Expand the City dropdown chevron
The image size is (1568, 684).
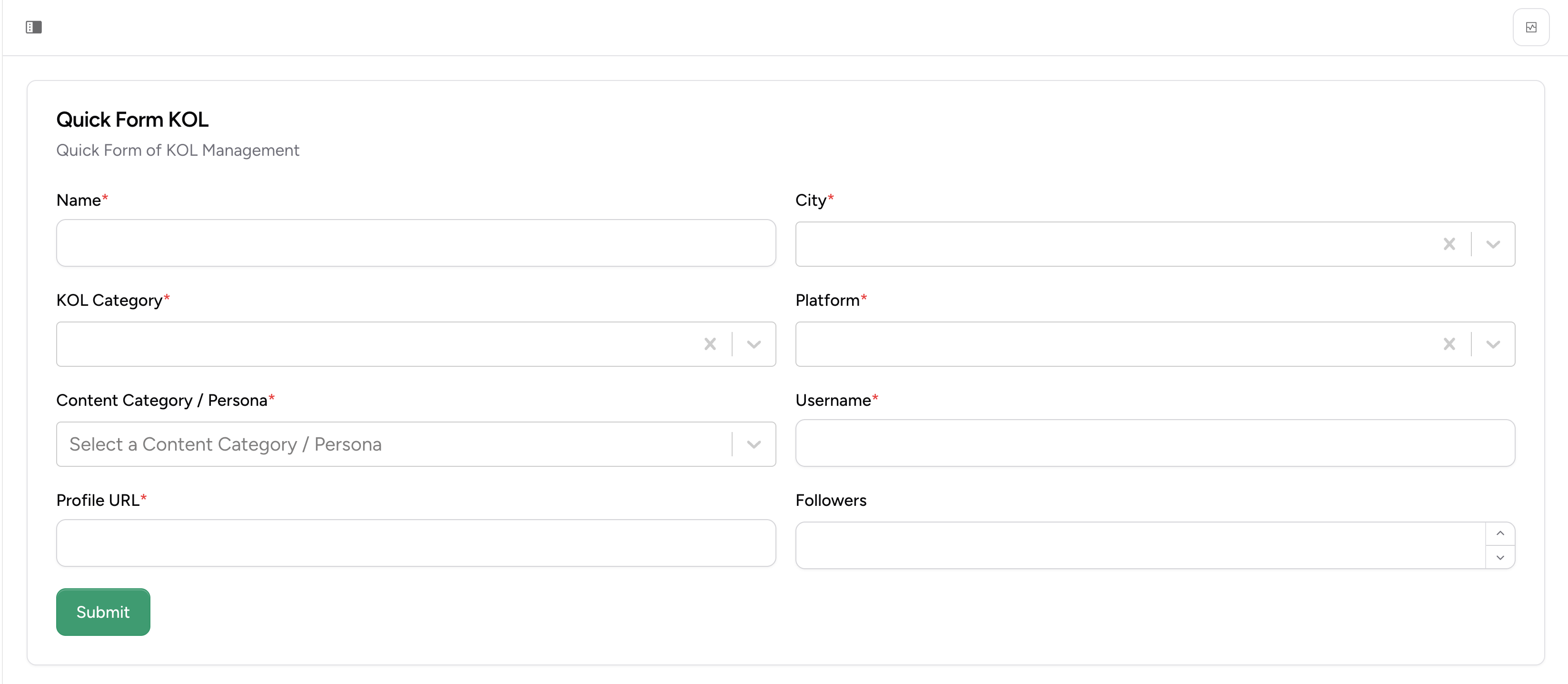pos(1492,243)
